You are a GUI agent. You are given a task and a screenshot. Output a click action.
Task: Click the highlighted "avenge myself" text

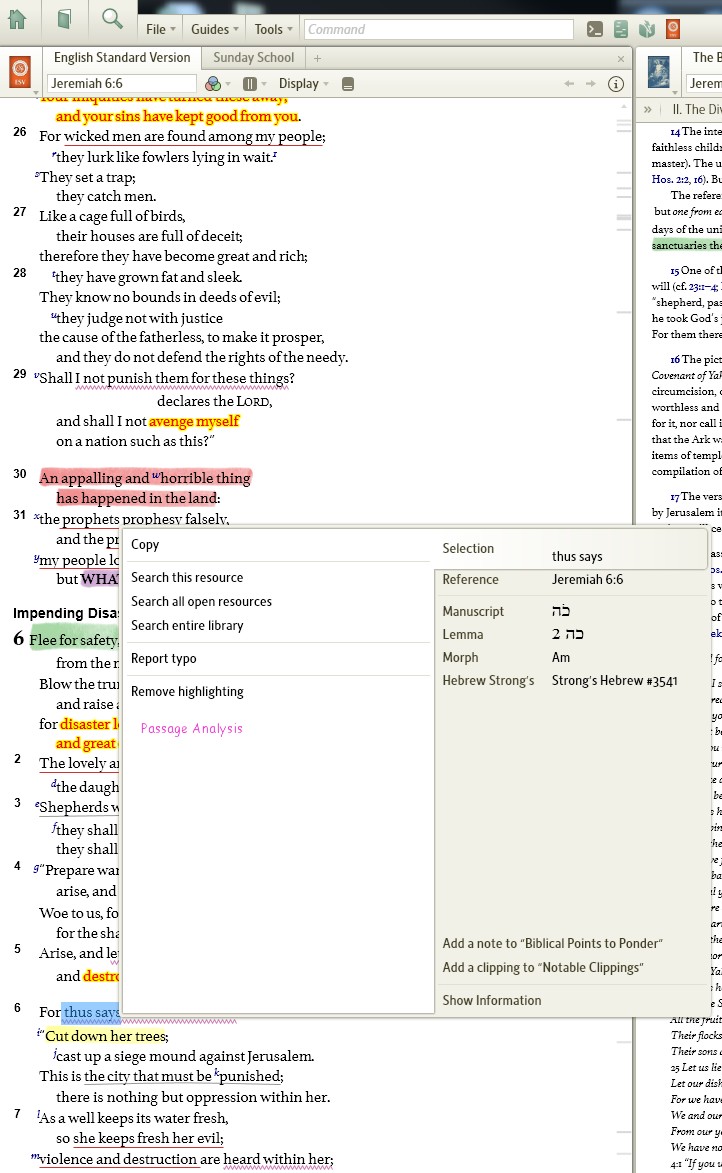click(194, 421)
